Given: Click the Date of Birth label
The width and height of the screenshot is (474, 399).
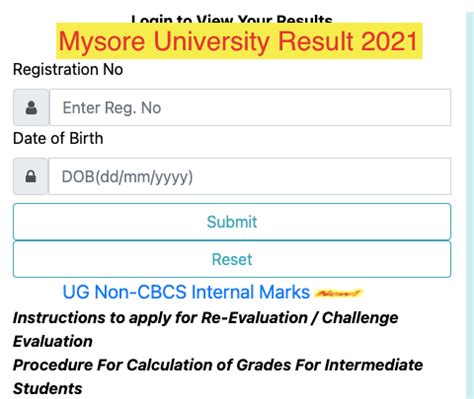Looking at the screenshot, I should [58, 138].
